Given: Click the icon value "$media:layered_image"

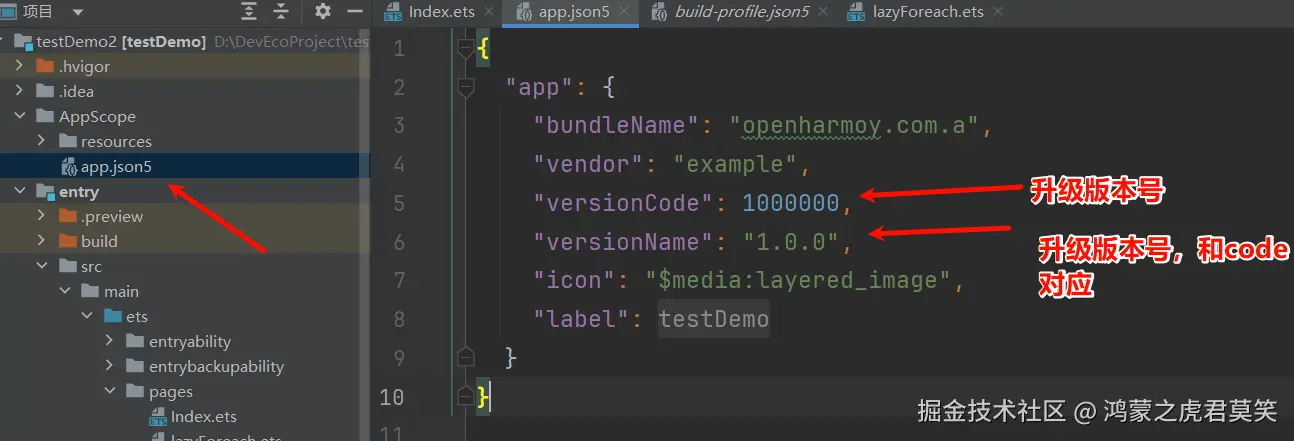Looking at the screenshot, I should coord(799,280).
